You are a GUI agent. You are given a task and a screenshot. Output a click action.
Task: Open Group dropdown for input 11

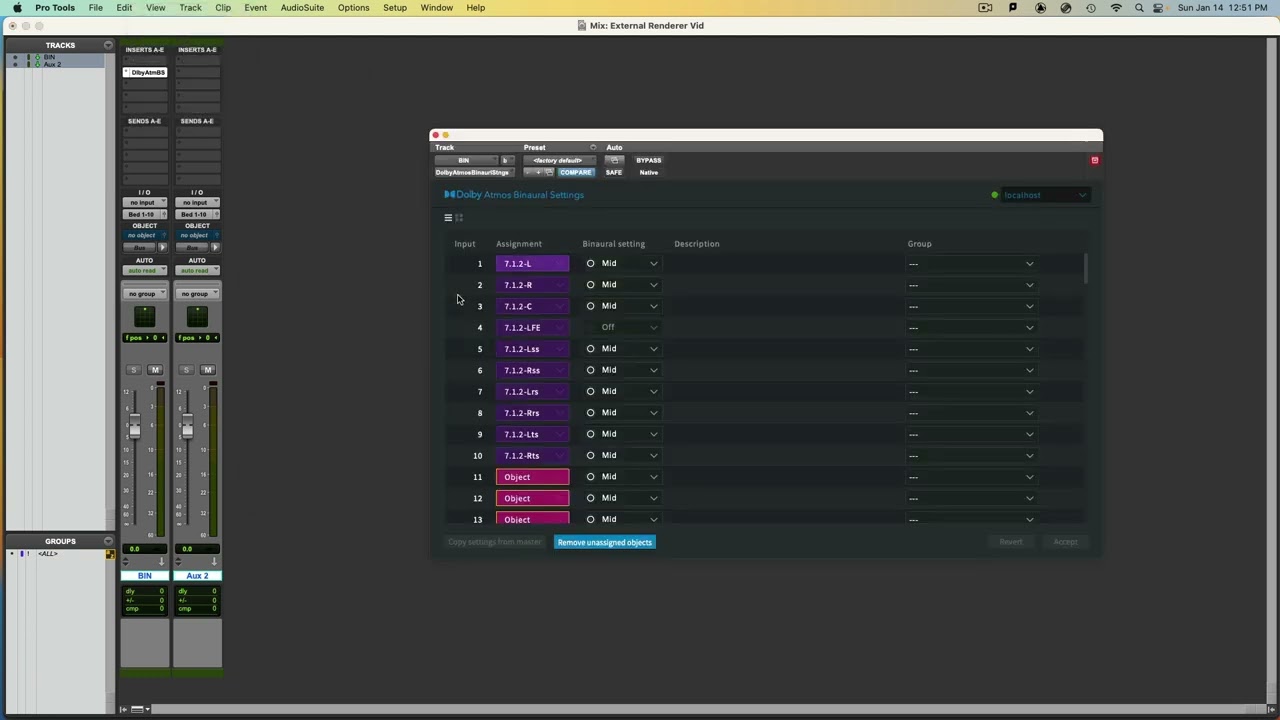coord(971,477)
